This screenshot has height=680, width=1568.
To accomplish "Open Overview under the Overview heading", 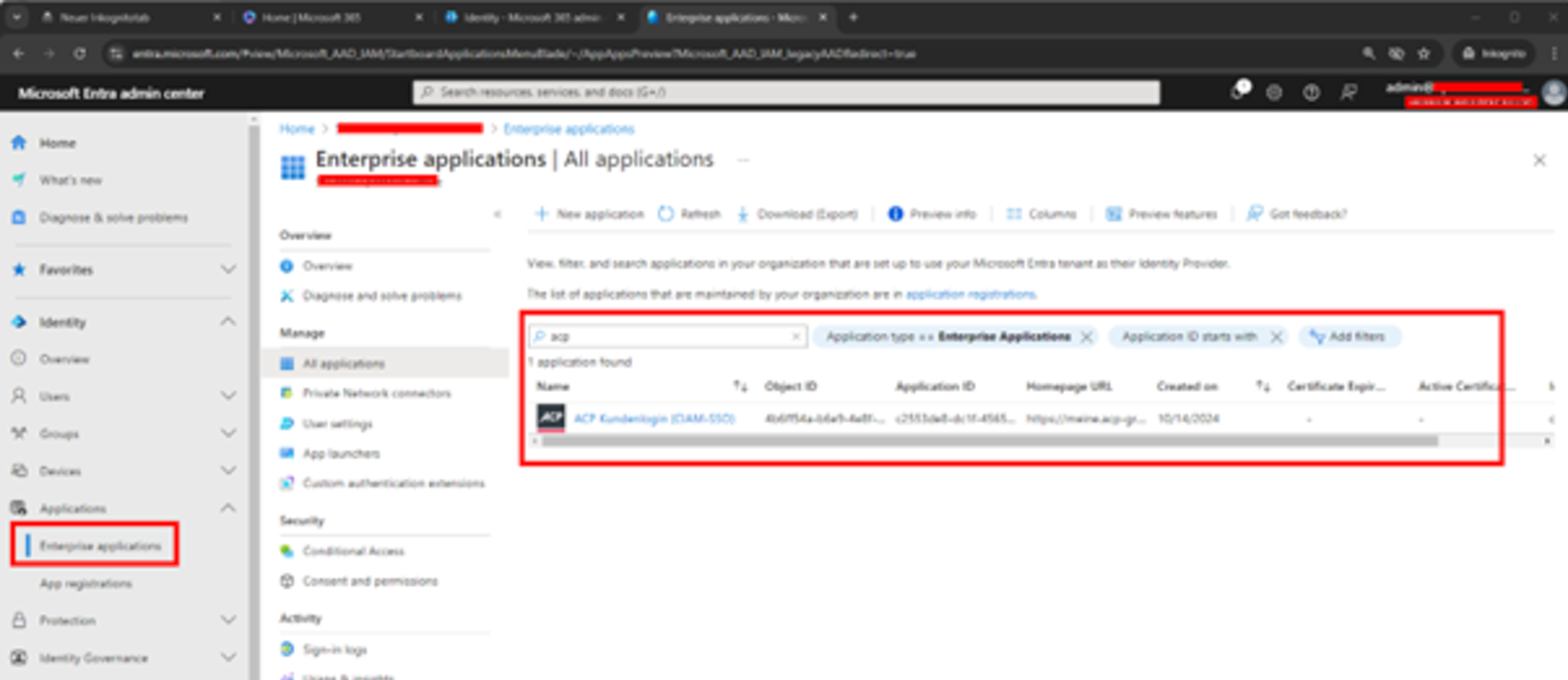I will tap(327, 266).
